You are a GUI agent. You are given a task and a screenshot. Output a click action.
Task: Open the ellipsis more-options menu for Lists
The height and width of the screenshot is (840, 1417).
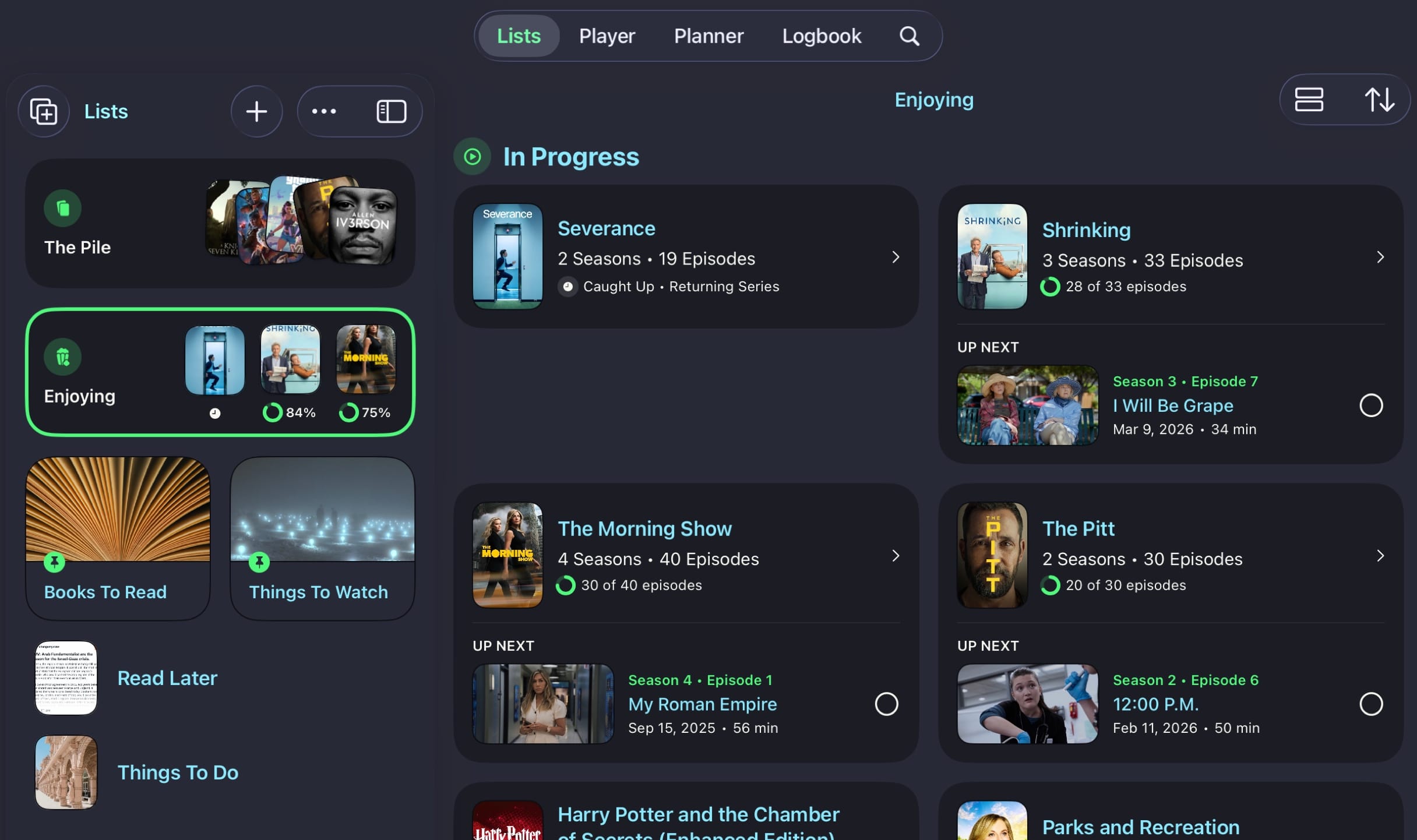324,111
